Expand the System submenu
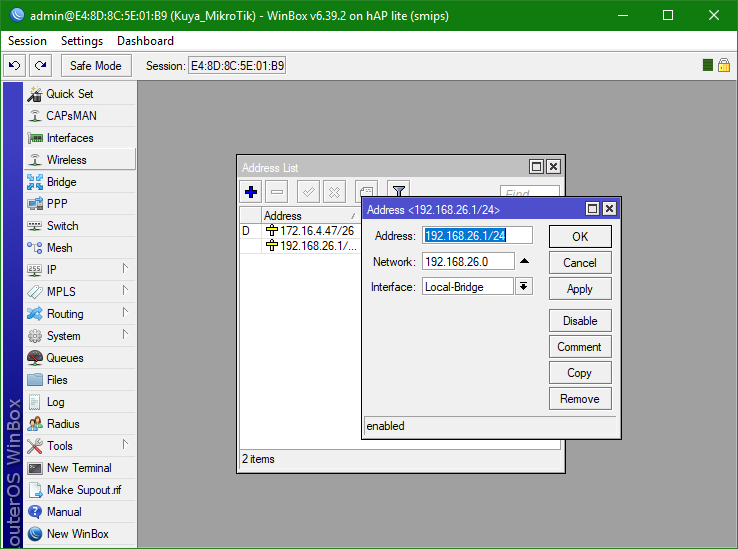Image resolution: width=738 pixels, height=549 pixels. (80, 336)
